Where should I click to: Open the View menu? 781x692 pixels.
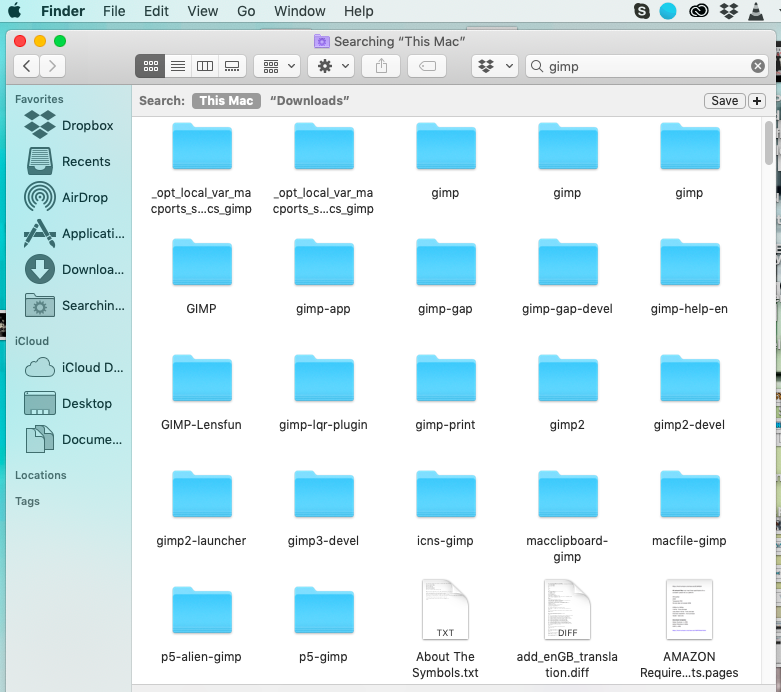(203, 10)
